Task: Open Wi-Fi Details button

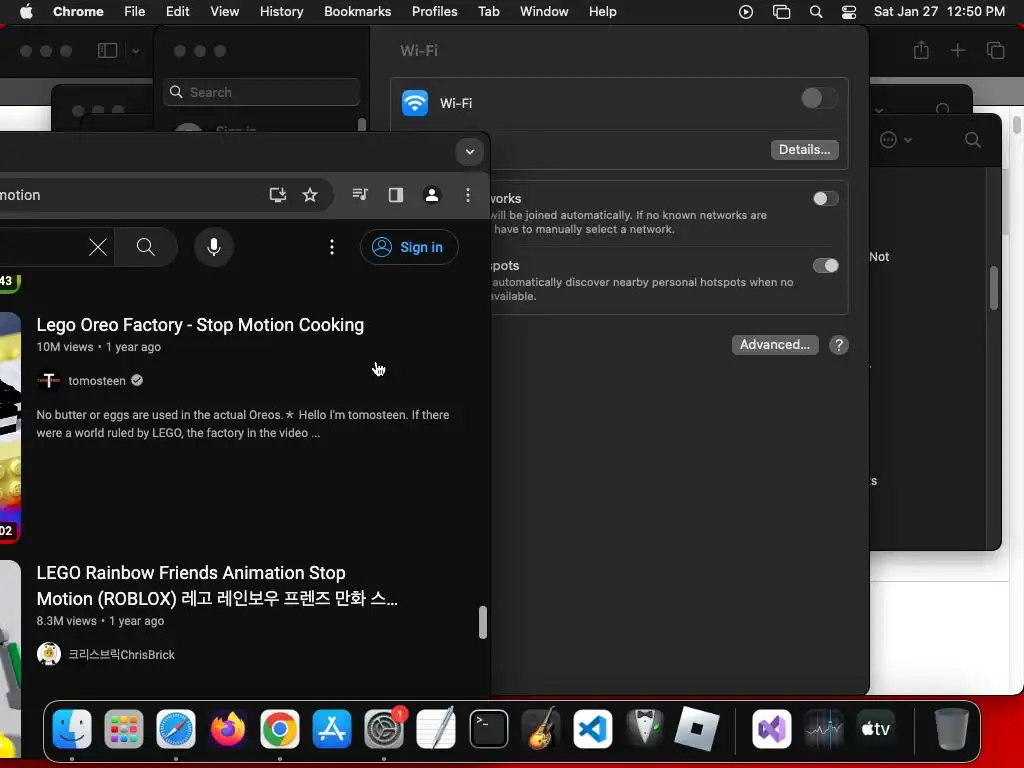Action: tap(805, 150)
